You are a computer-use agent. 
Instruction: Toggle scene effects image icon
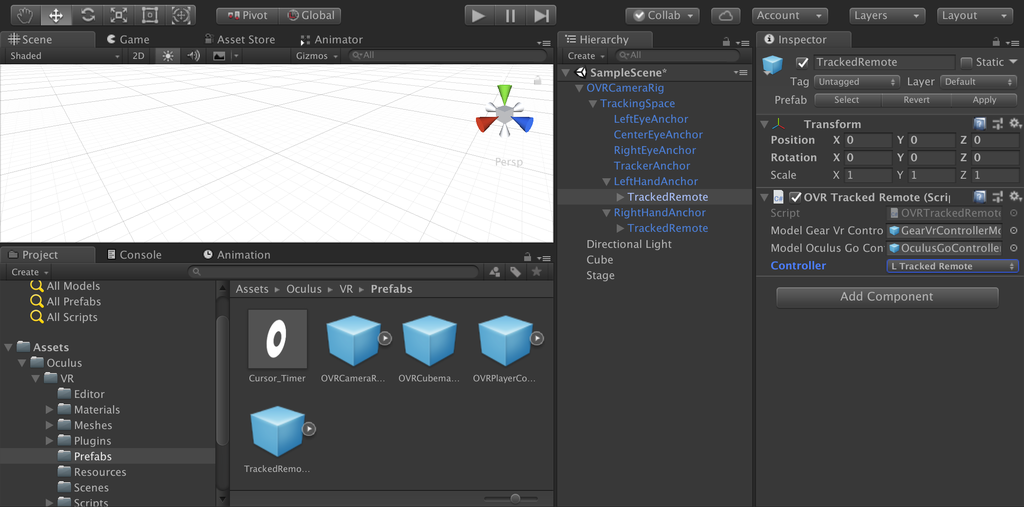tap(219, 56)
